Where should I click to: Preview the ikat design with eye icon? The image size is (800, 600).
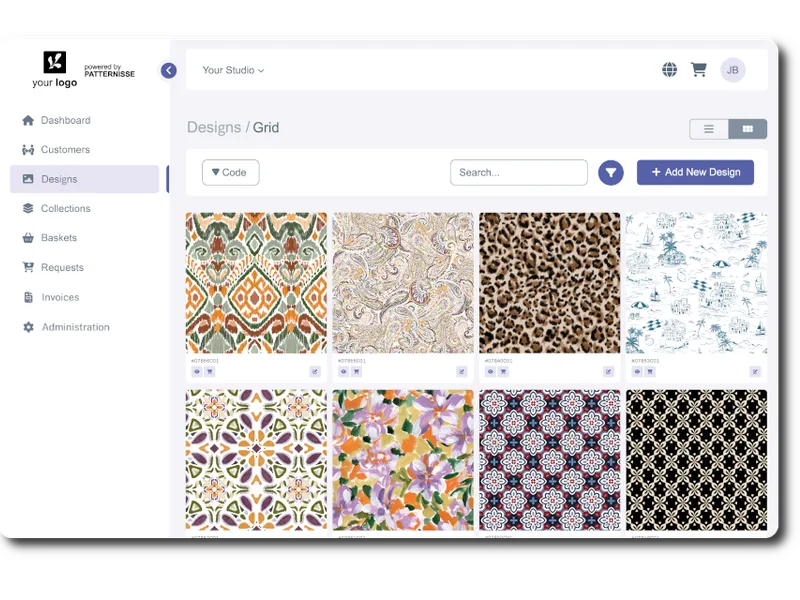pyautogui.click(x=197, y=371)
